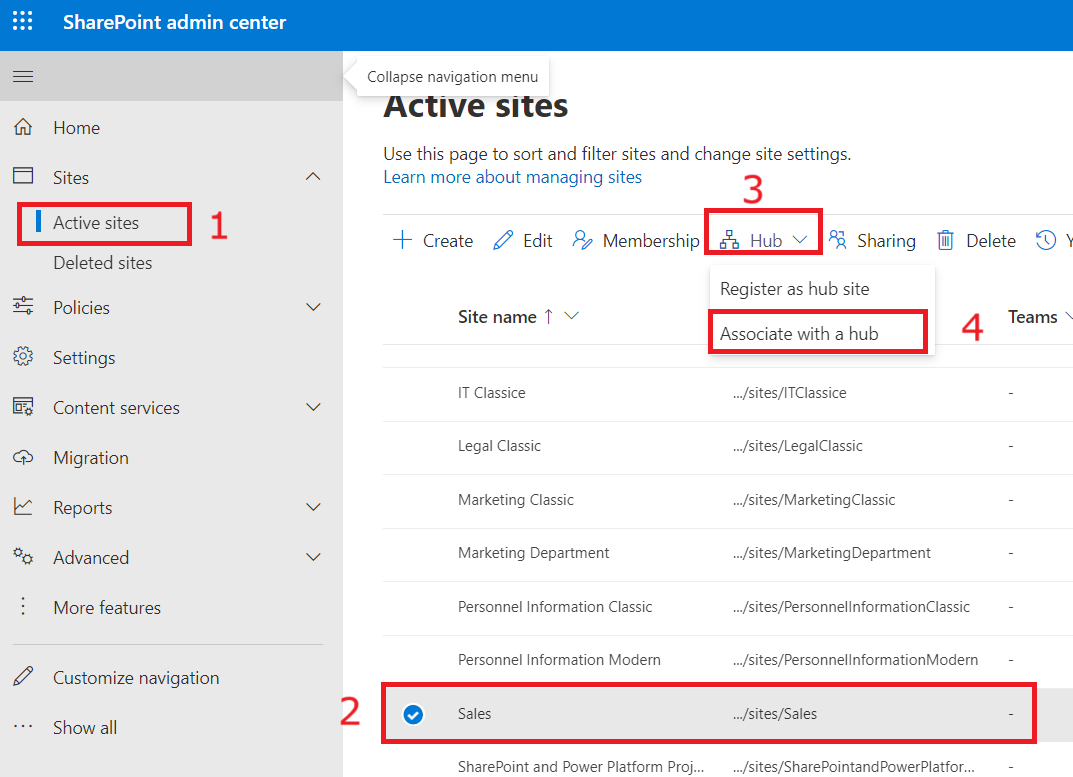Open Deleted sites in the sidebar
Screen dimensions: 1073x777
click(103, 263)
